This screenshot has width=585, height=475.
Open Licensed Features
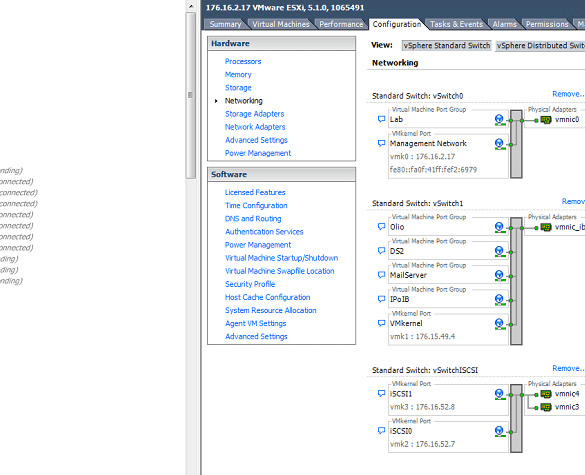point(255,192)
